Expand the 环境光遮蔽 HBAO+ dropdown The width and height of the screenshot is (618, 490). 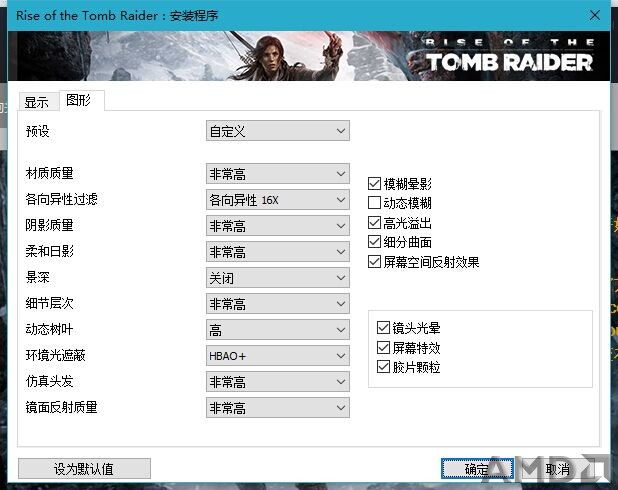(x=277, y=356)
